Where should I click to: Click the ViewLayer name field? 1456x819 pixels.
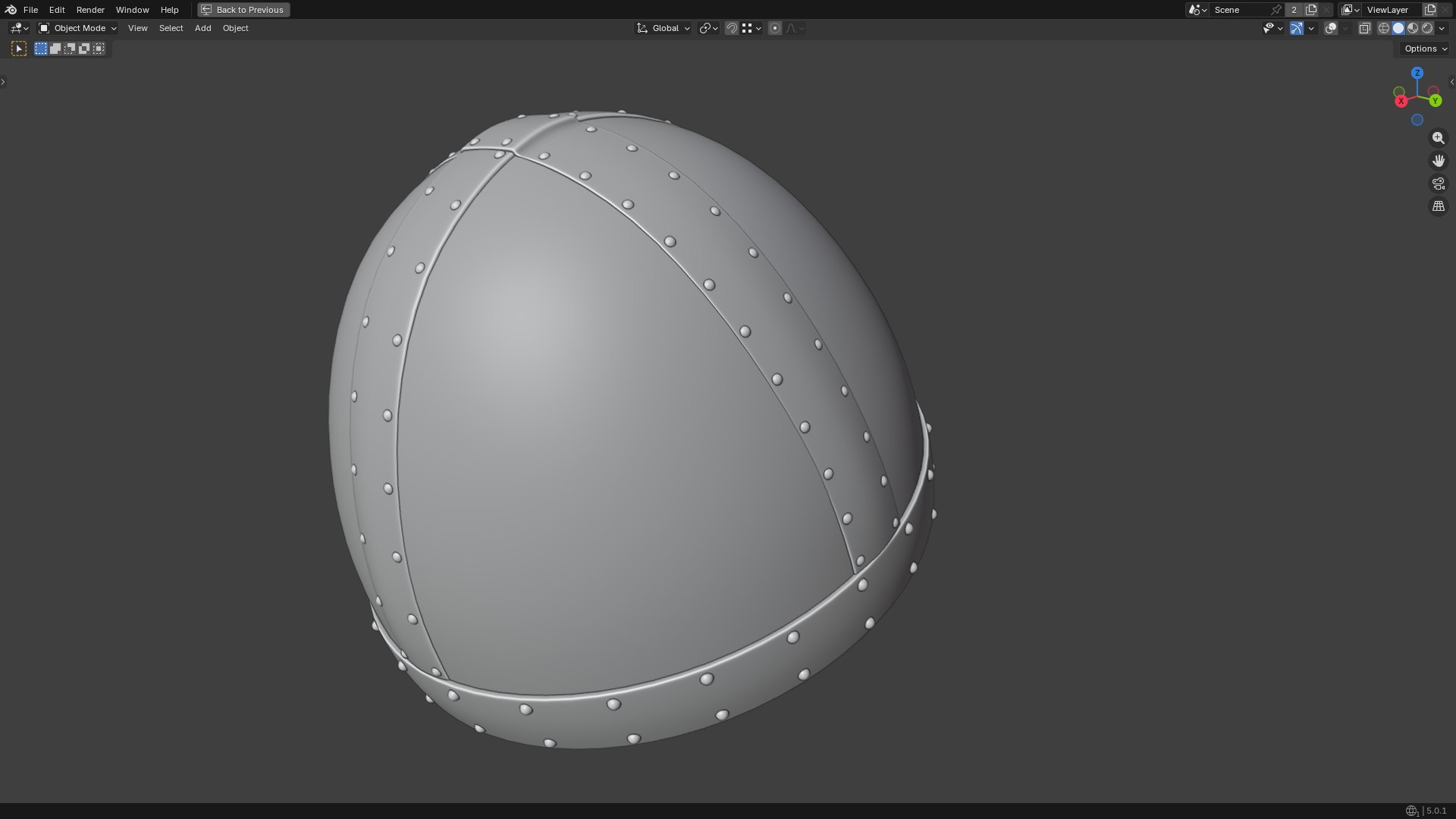(1392, 10)
